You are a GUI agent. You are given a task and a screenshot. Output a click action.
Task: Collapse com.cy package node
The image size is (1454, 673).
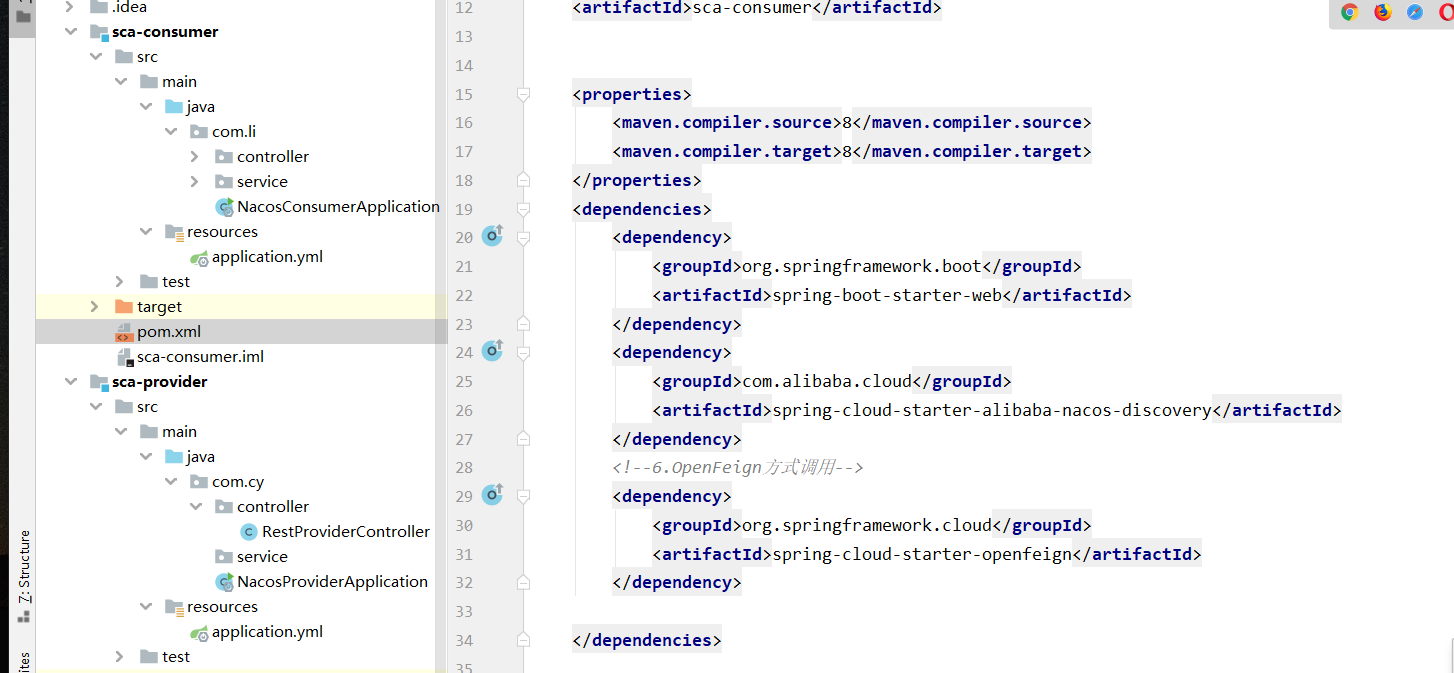(170, 482)
